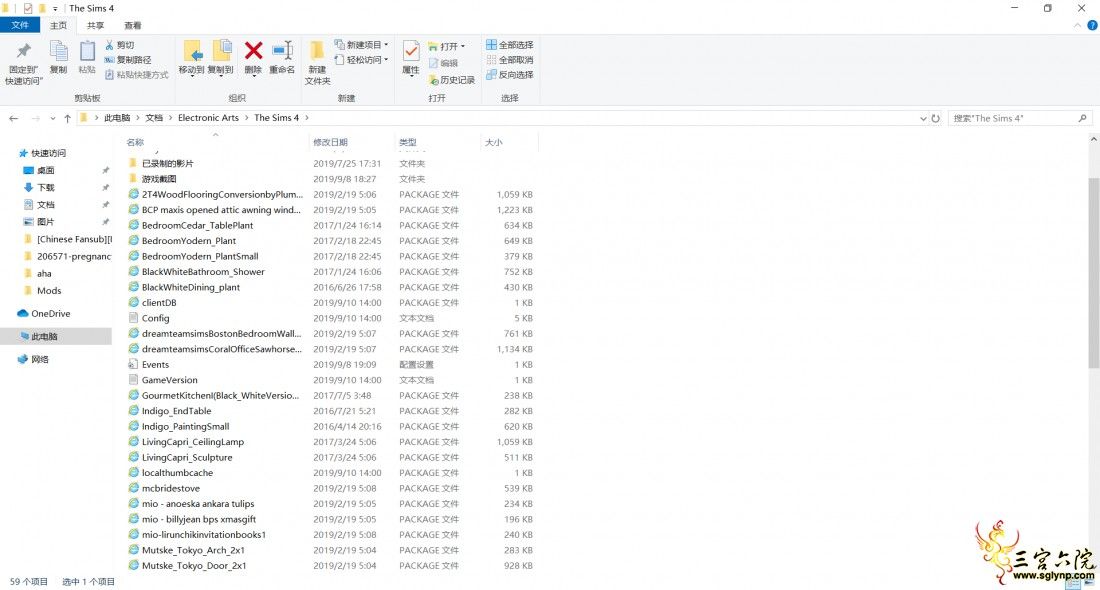1100x590 pixels.
Task: Select Quick access (快速访问) in sidebar
Action: tap(48, 153)
